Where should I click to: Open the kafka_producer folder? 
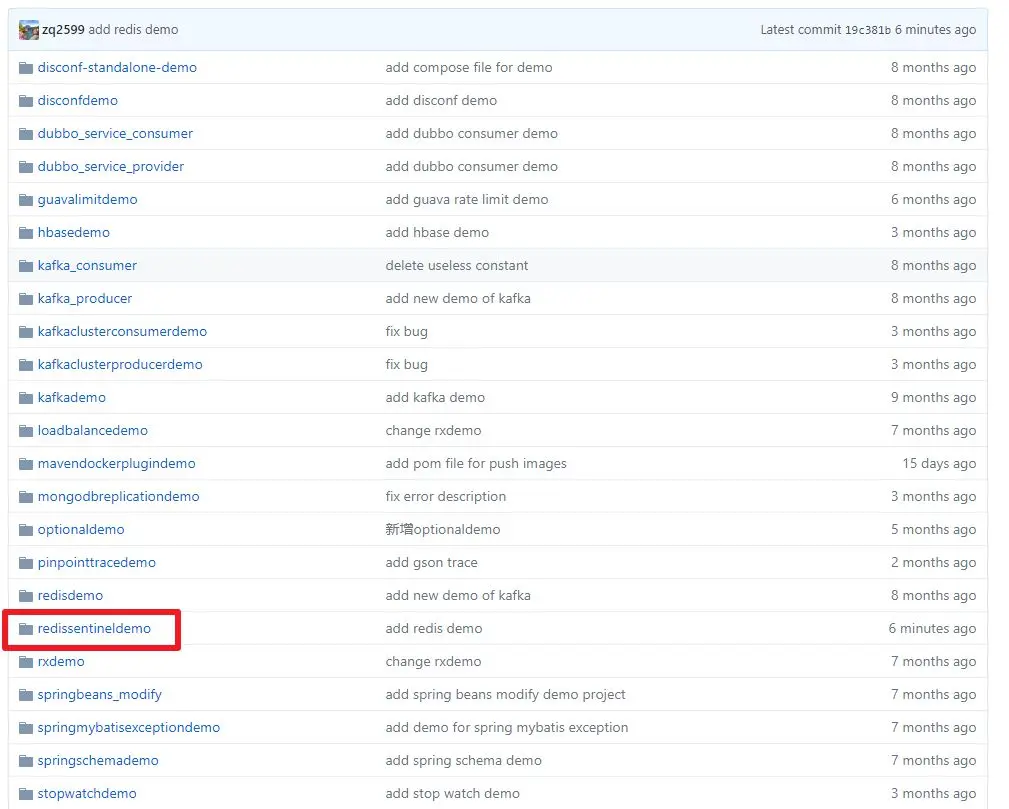click(x=84, y=299)
